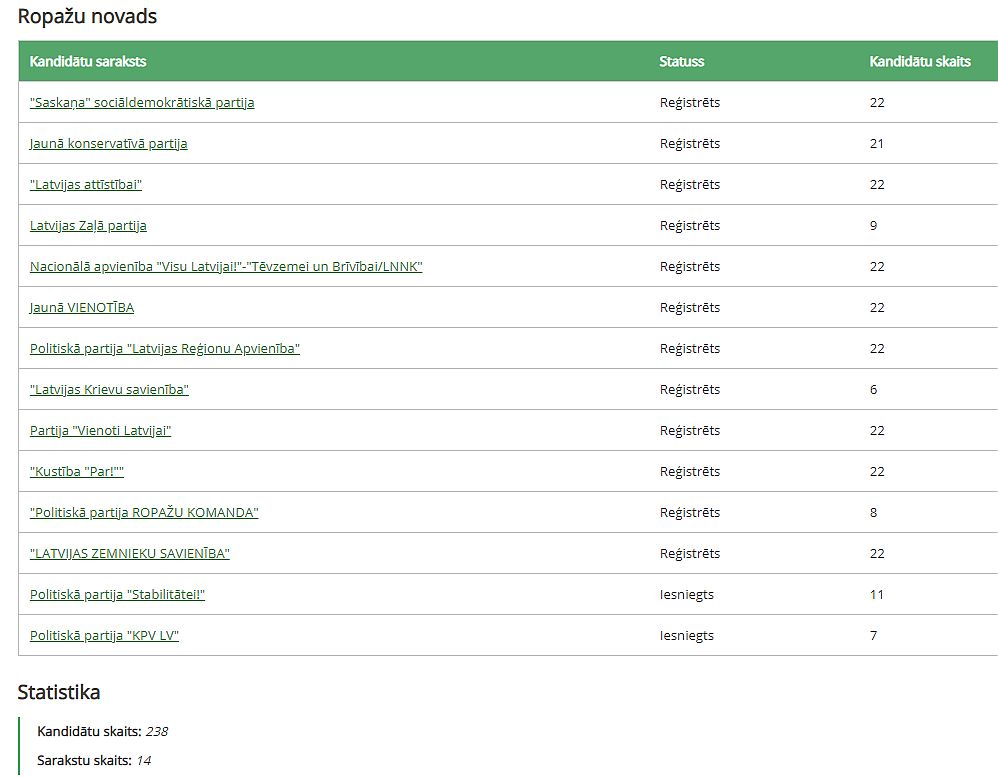998x777 pixels.
Task: Open Nacionālā apvienība "Visu Latvijai!" link
Action: (226, 267)
